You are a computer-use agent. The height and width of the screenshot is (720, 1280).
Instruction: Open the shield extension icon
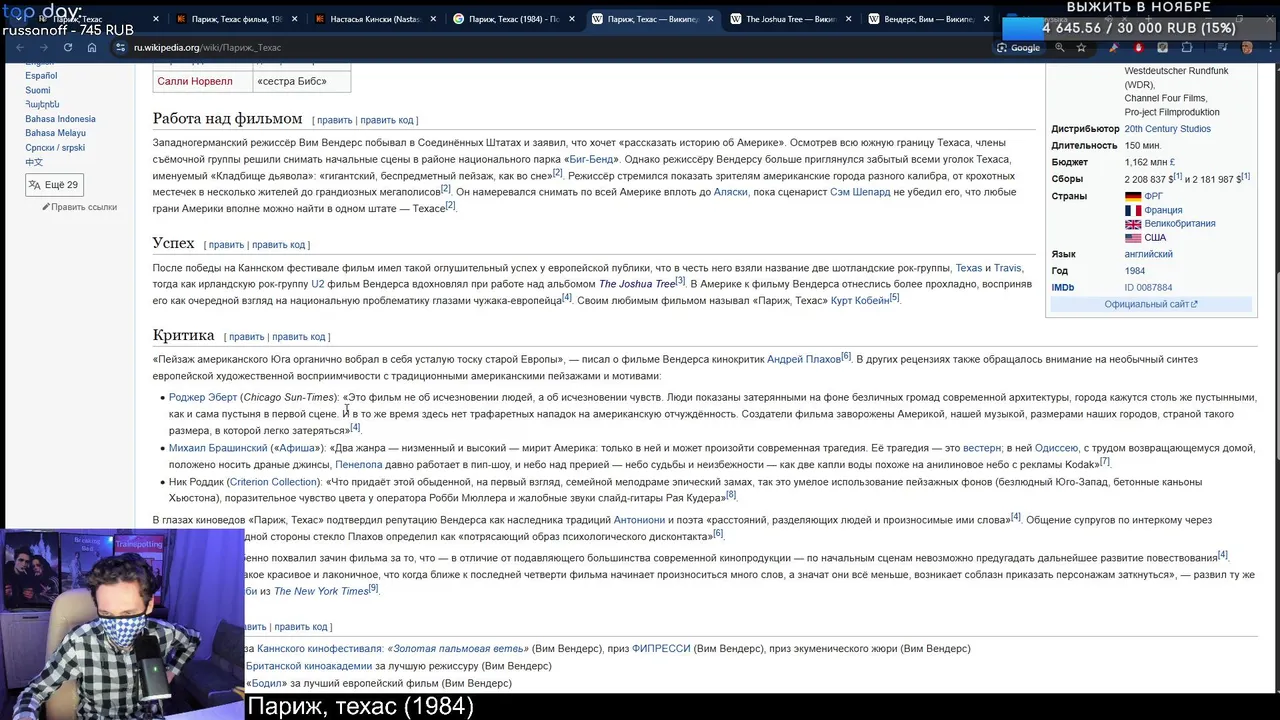coord(1162,47)
